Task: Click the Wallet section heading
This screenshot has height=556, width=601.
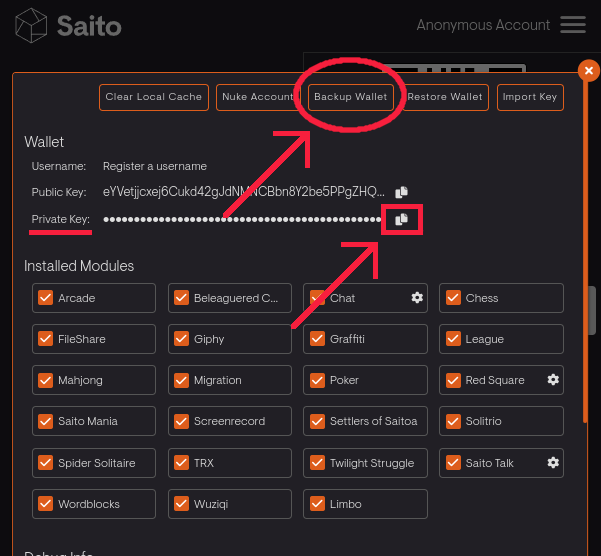Action: 44,142
